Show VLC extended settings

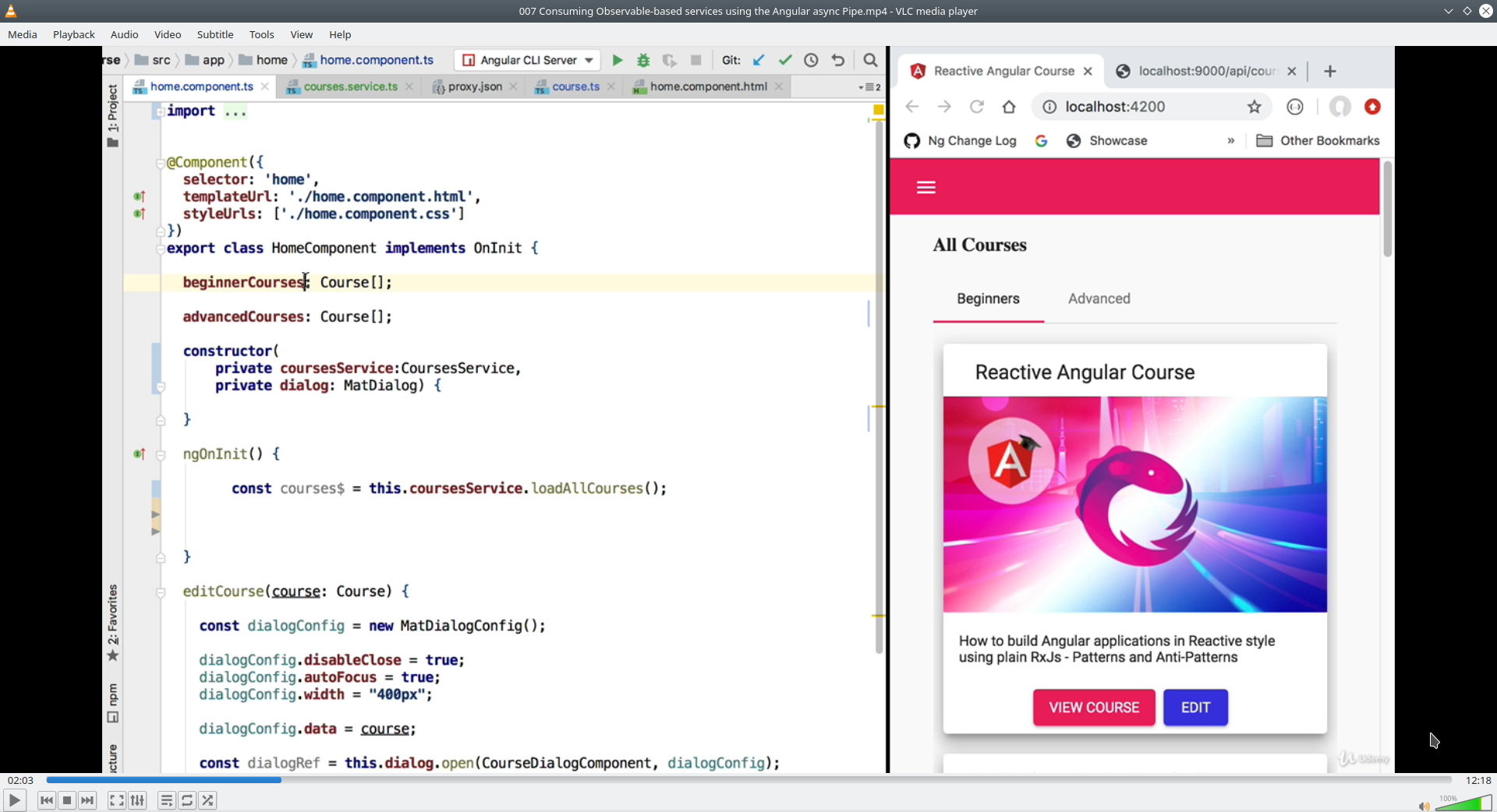coord(137,800)
